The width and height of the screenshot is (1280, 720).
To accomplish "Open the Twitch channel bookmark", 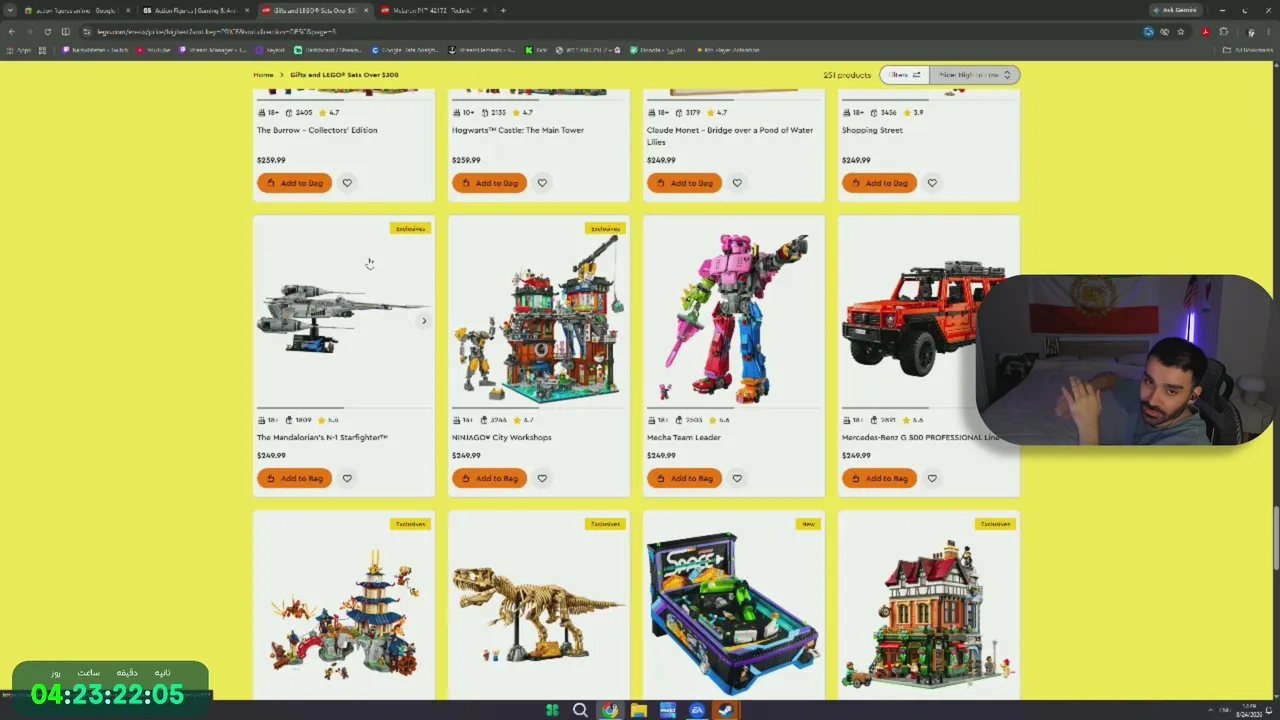I will pyautogui.click(x=95, y=50).
